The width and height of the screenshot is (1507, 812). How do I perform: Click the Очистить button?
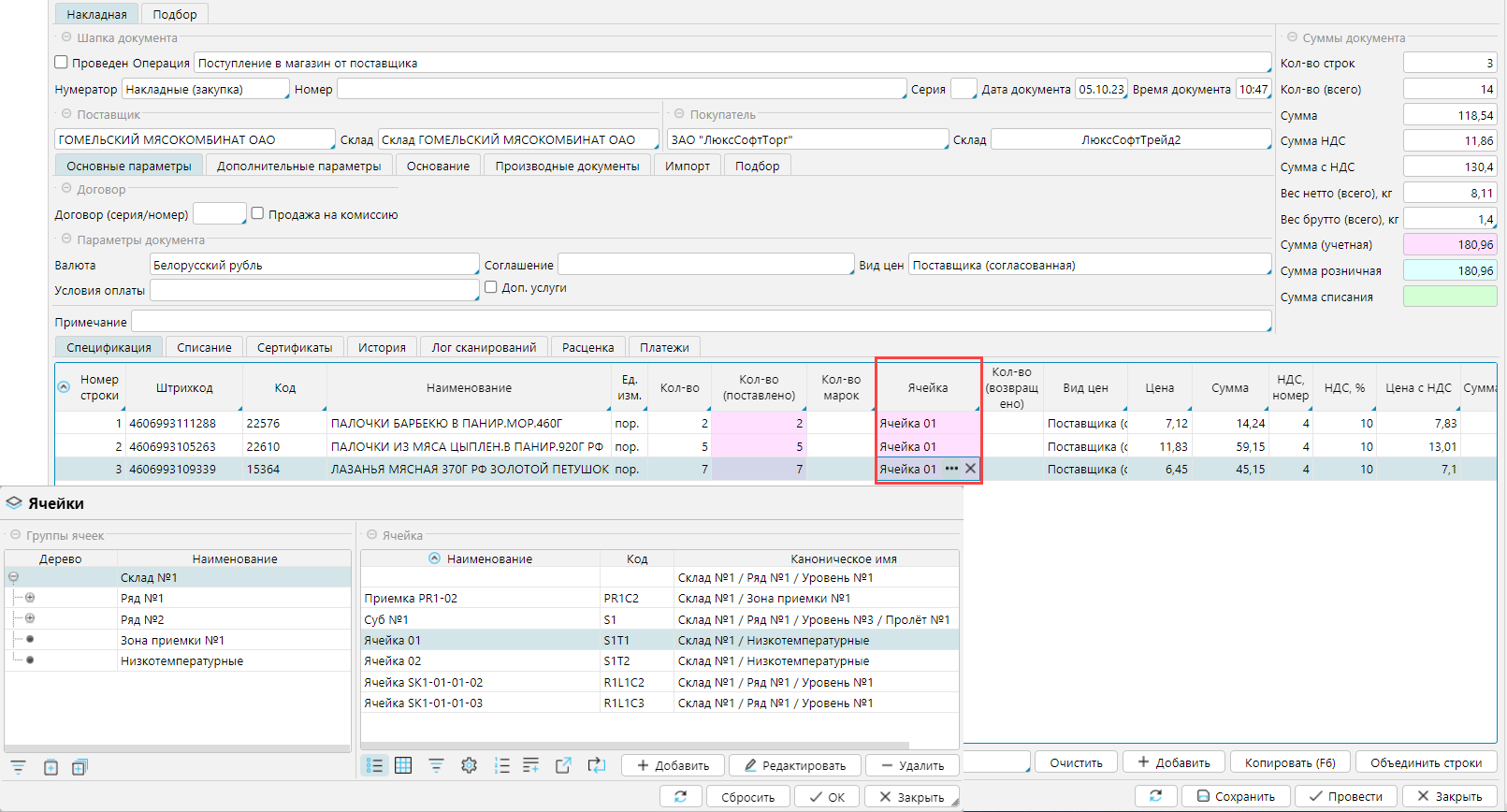(x=1077, y=762)
